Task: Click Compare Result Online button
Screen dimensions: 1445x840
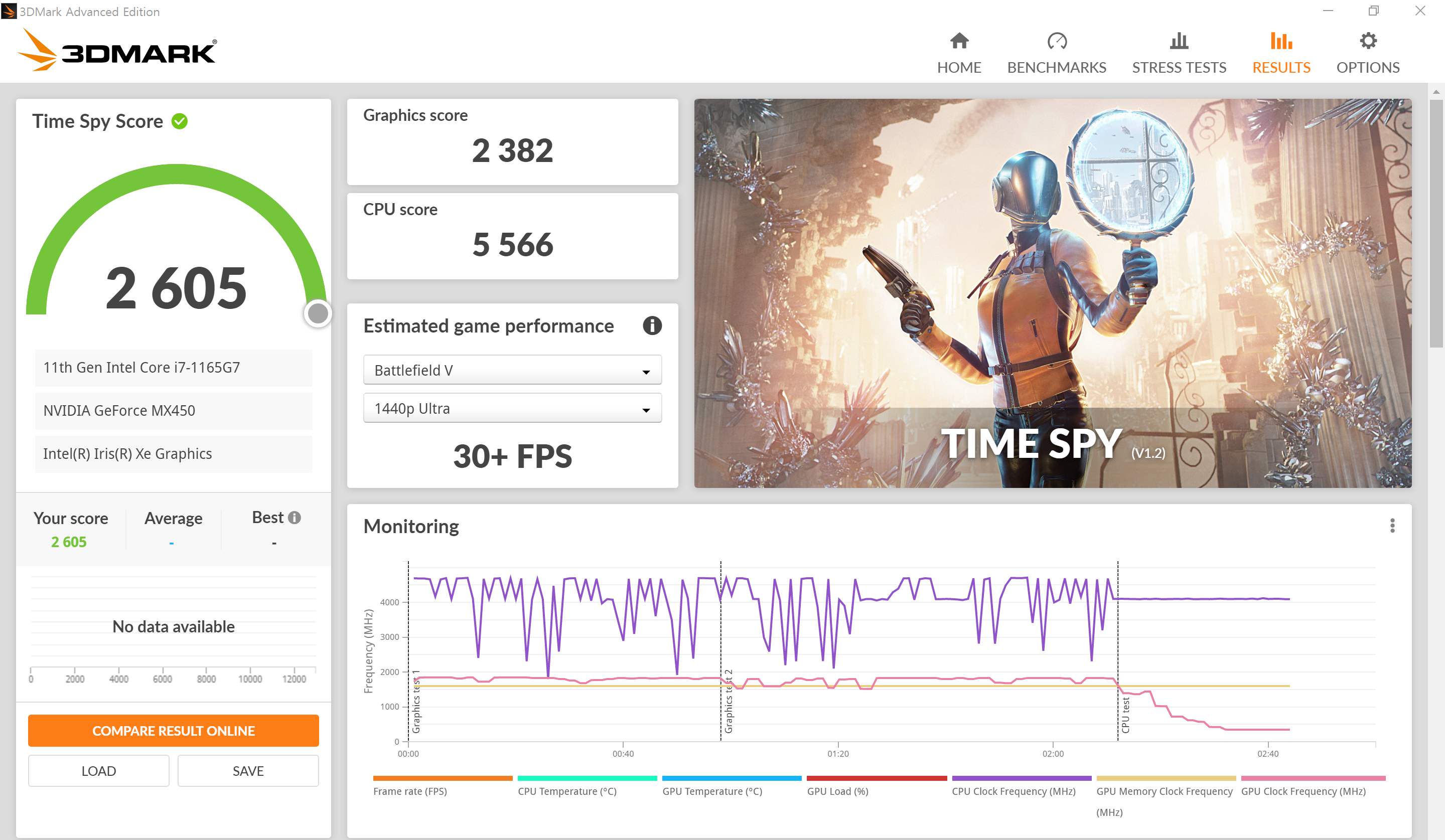Action: (173, 731)
